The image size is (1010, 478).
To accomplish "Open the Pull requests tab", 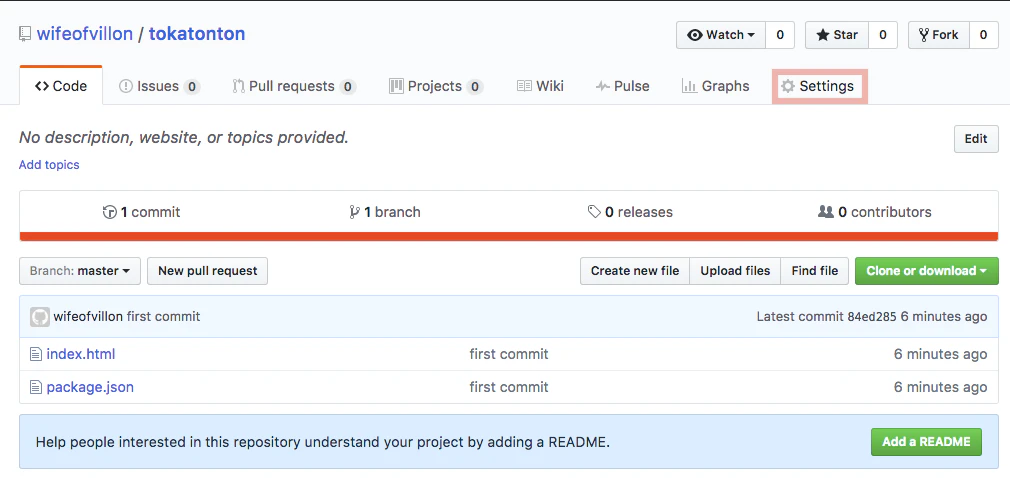I will (294, 86).
